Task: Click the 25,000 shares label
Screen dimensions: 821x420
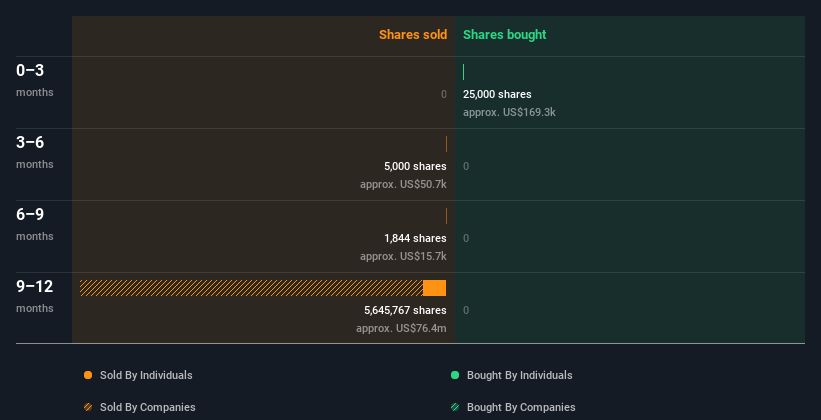Action: point(497,94)
